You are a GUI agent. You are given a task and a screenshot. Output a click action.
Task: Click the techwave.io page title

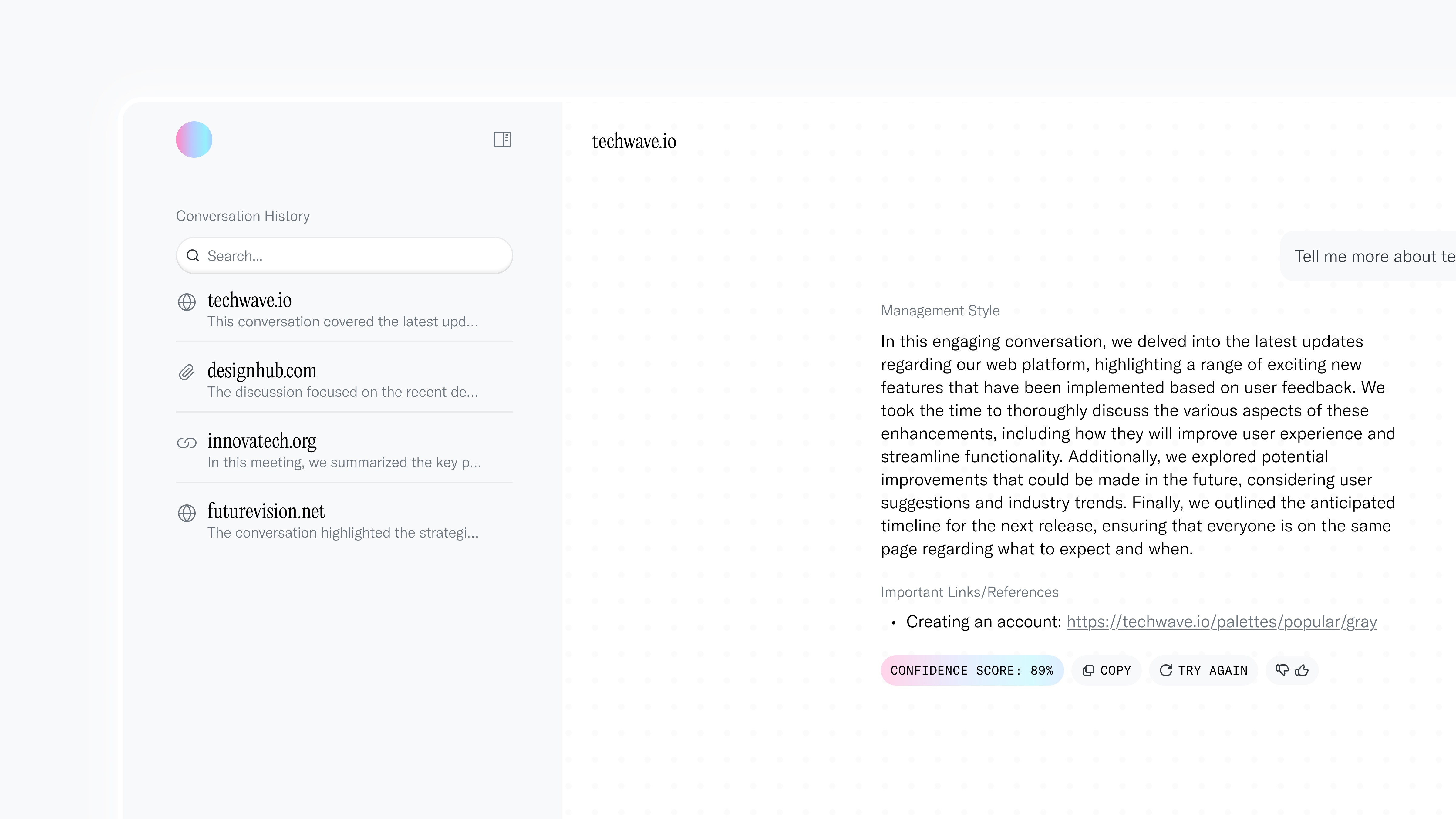tap(634, 141)
